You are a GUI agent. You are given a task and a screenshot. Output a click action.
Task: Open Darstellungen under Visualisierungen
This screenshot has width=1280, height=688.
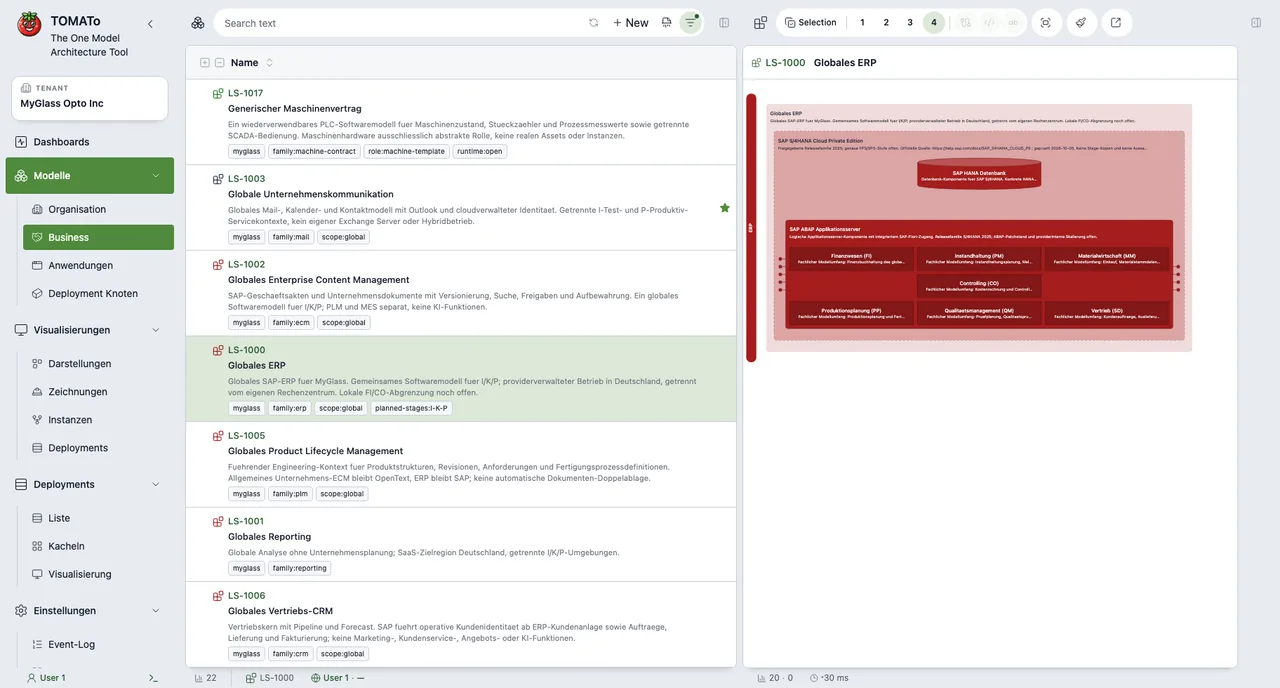click(98, 364)
